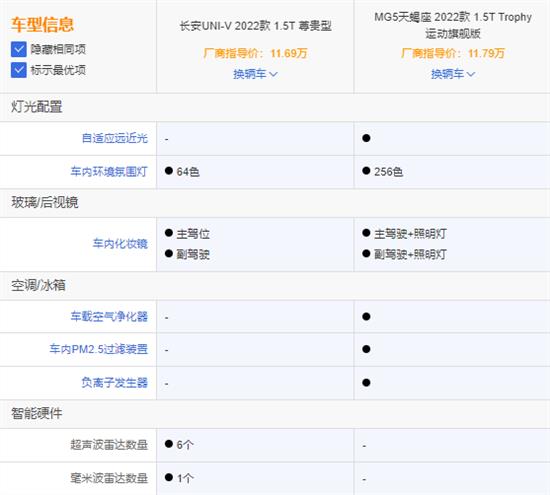Click the 主驾驶+照明灯 value
This screenshot has height=495, width=550.
pyautogui.click(x=410, y=234)
